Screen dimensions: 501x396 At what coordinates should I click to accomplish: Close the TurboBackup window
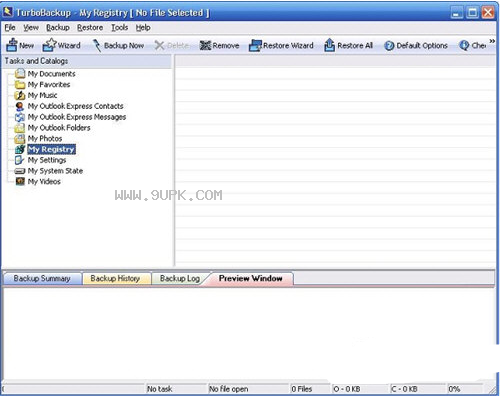pyautogui.click(x=488, y=13)
